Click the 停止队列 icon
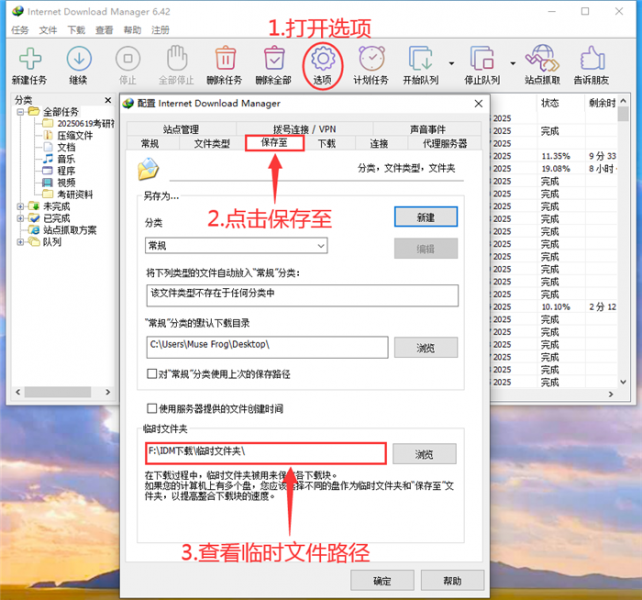Screen dimensions: 642x600 coord(482,59)
